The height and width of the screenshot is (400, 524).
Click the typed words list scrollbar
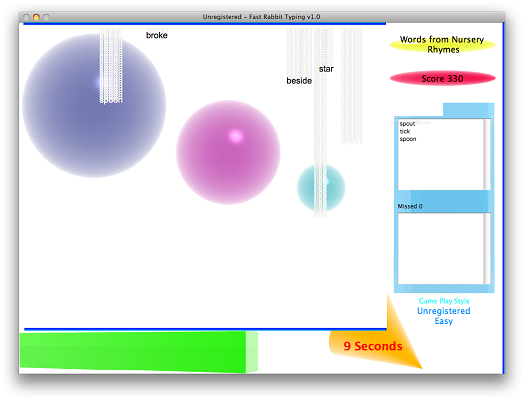pyautogui.click(x=487, y=154)
